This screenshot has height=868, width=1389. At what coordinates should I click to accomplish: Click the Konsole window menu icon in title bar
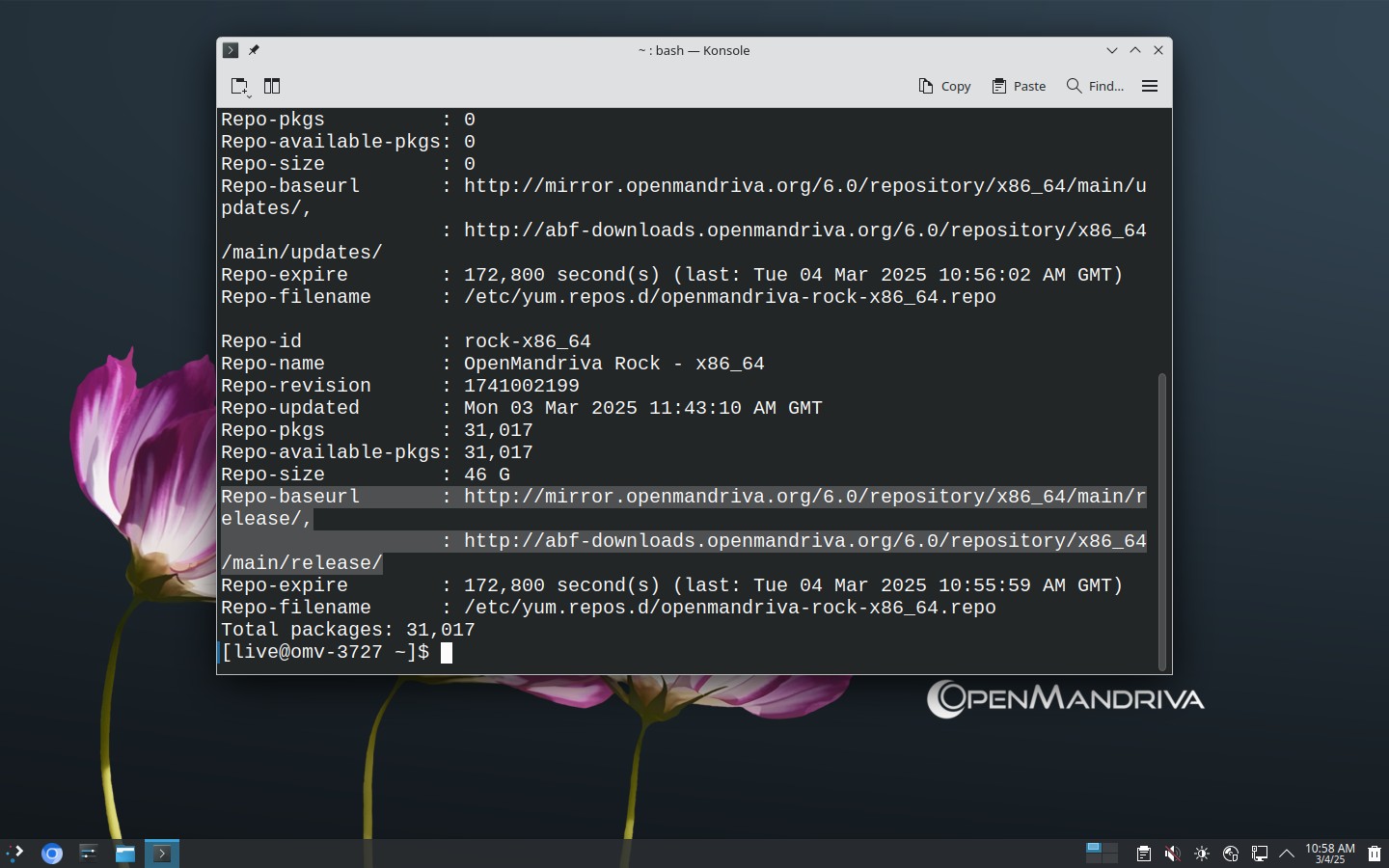pos(231,50)
